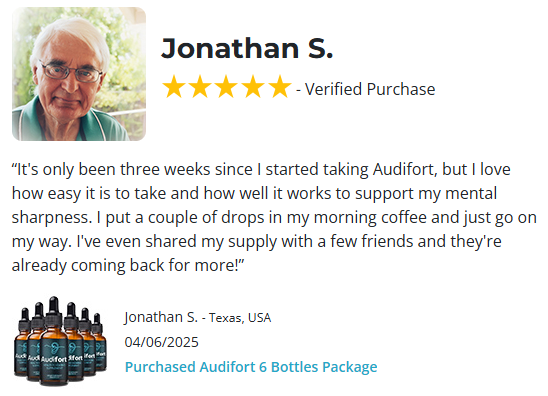Open Purchased Audifort 6 Bottles Package link
This screenshot has width=548, height=396.
(251, 367)
